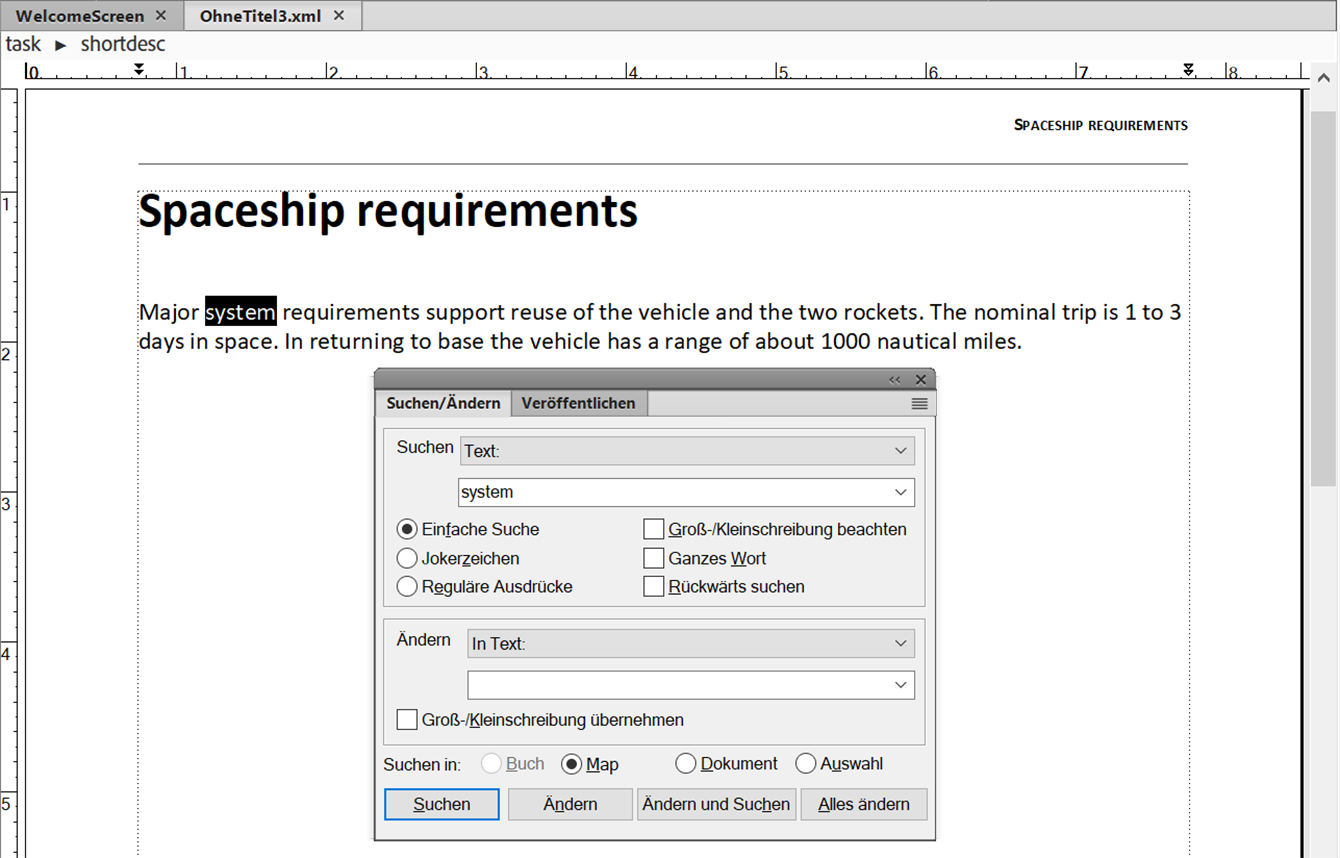Tick Groß-/Kleinschreibung beachten

point(654,529)
